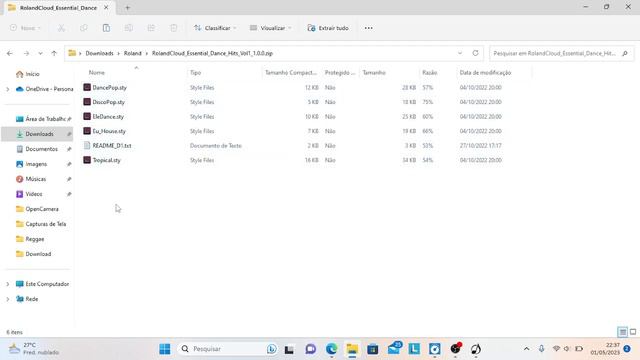The height and width of the screenshot is (360, 640).
Task: Switch to large icons view in status bar
Action: (x=633, y=332)
